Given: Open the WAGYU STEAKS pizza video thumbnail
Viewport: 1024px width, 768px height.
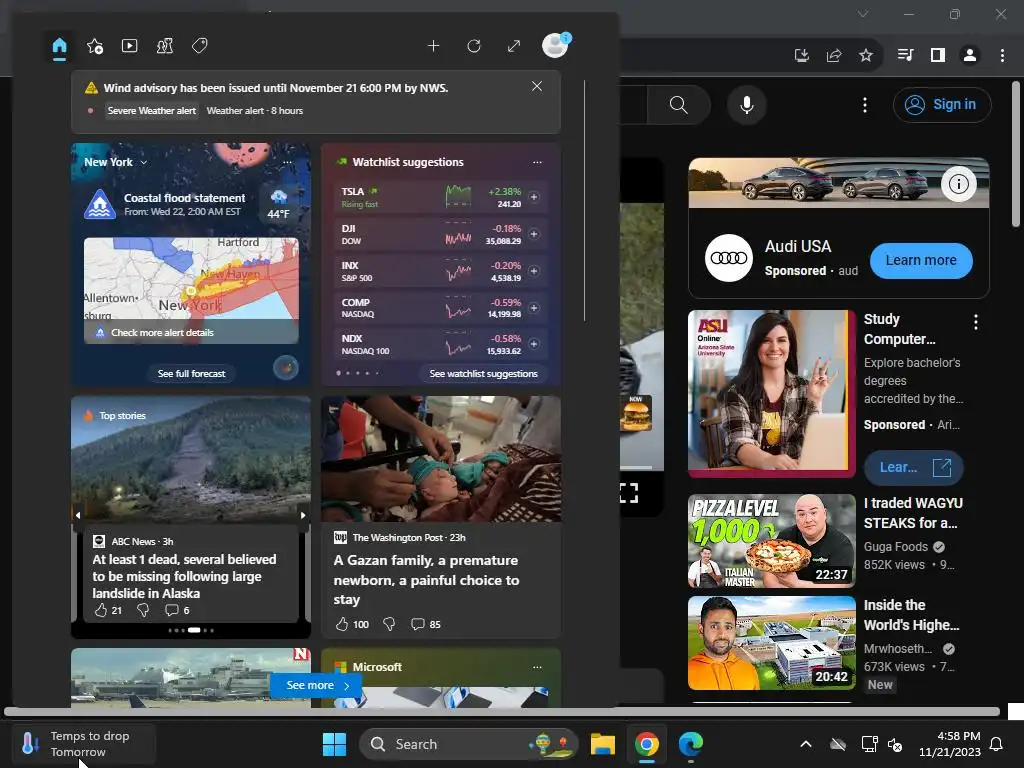Looking at the screenshot, I should click(771, 541).
